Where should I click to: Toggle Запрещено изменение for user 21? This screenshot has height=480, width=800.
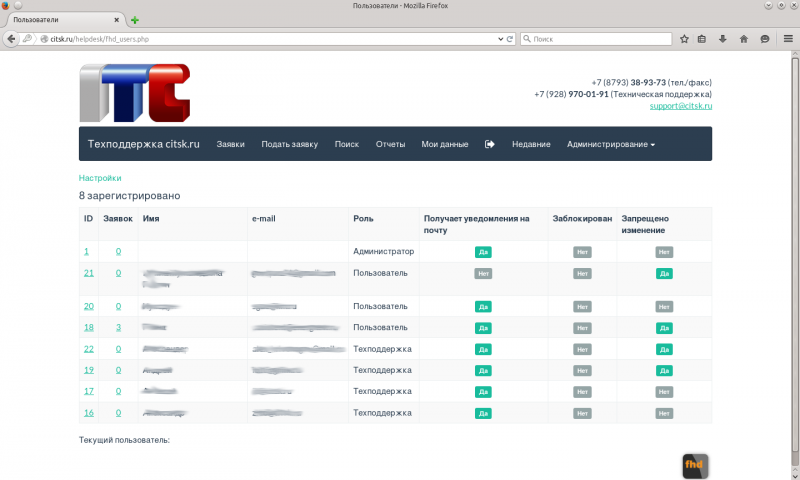(664, 274)
